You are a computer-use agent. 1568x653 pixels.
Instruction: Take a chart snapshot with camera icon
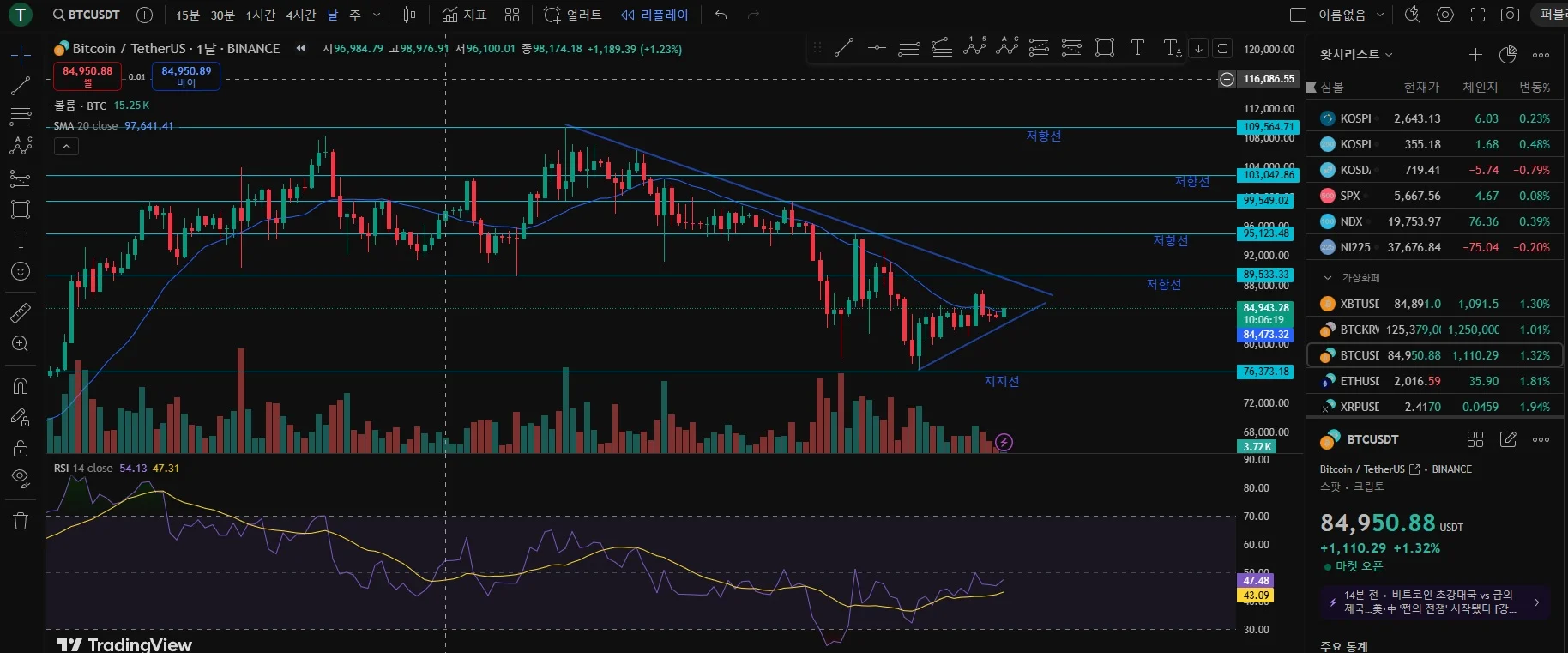tap(1511, 15)
